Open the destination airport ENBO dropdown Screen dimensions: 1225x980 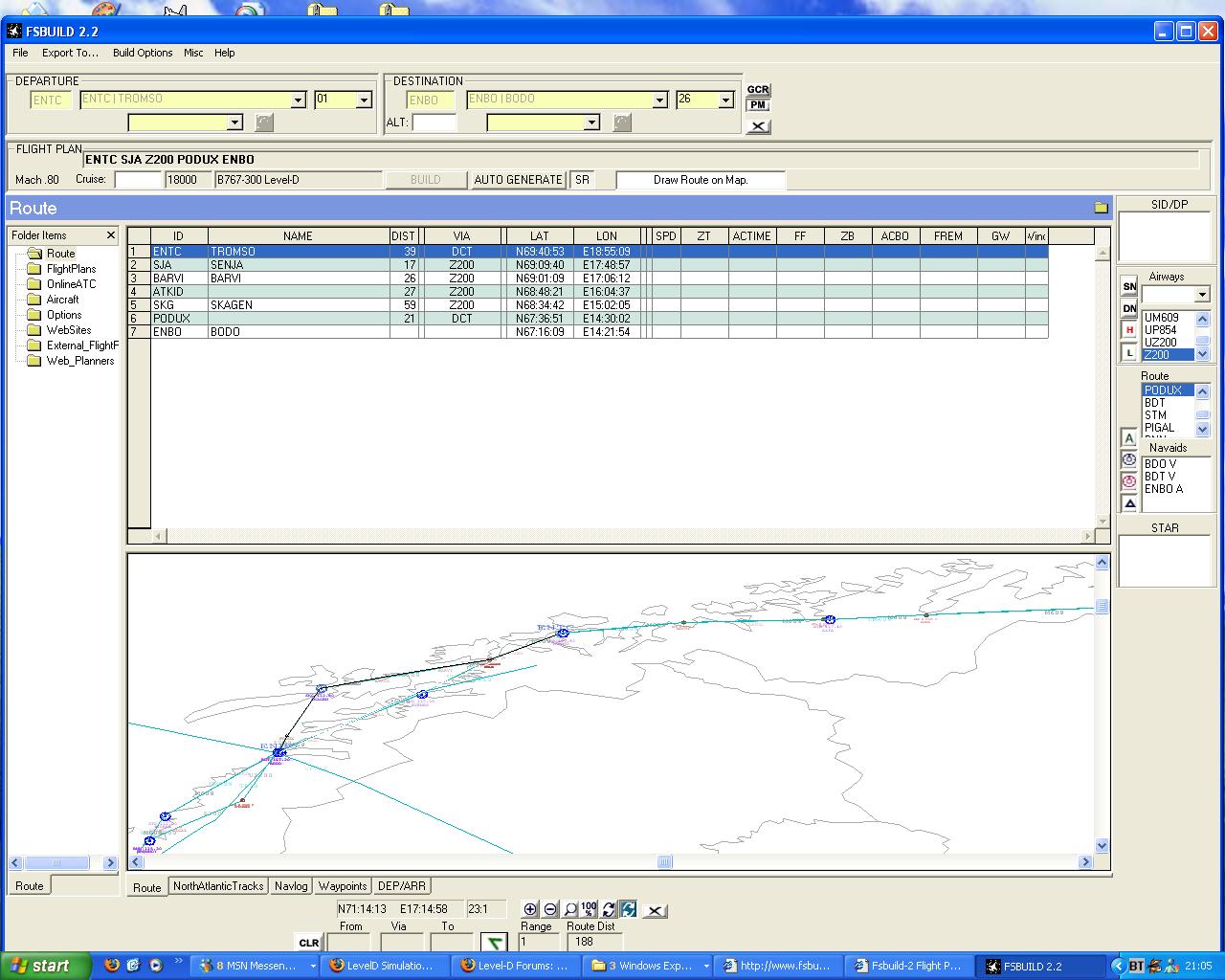(x=659, y=100)
